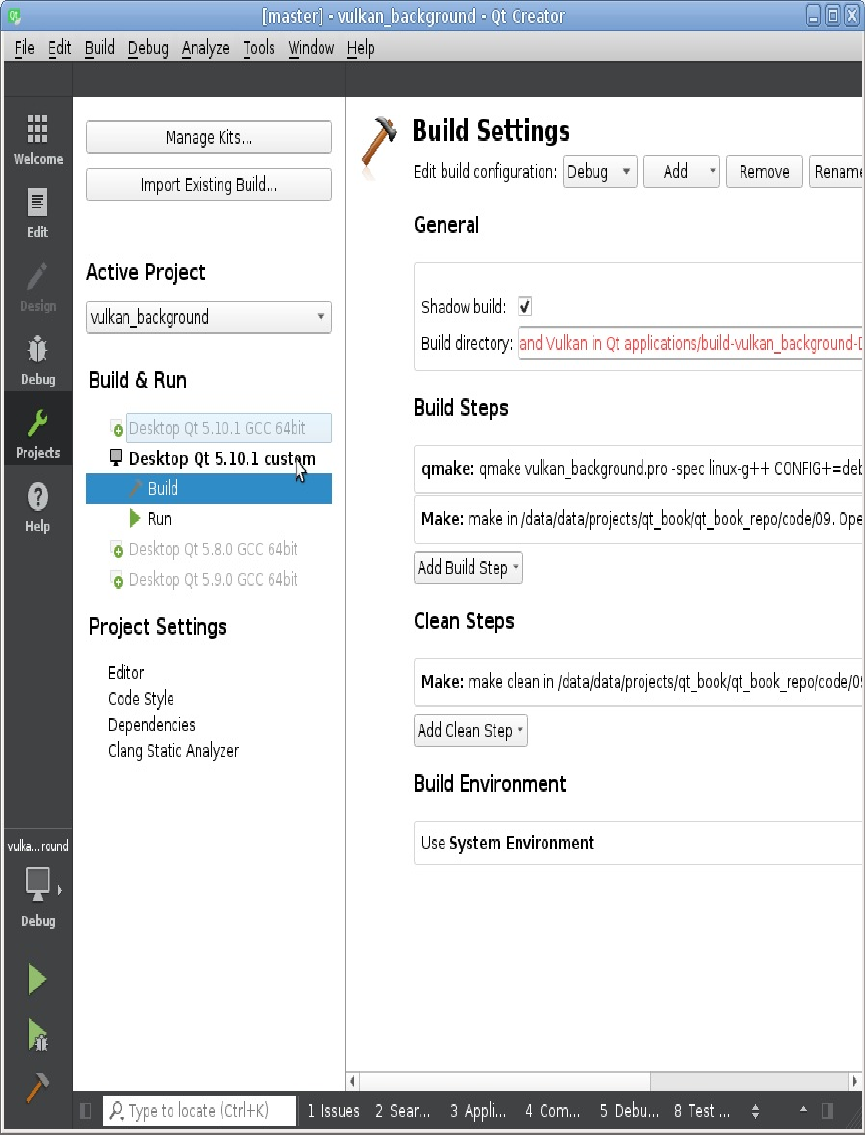Open the Compile Output pane
Image resolution: width=865 pixels, height=1135 pixels.
tap(553, 1110)
